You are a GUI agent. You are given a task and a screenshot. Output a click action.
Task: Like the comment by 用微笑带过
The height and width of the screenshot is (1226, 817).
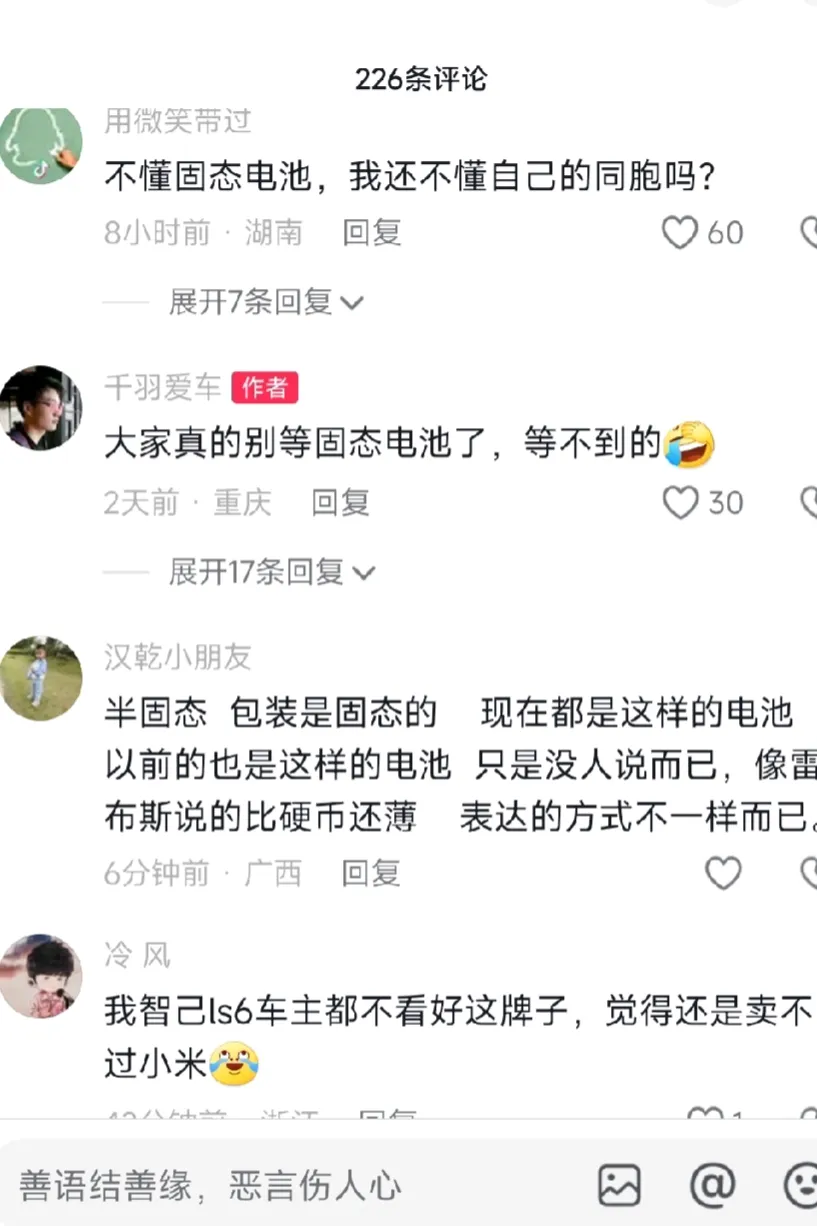pos(680,233)
